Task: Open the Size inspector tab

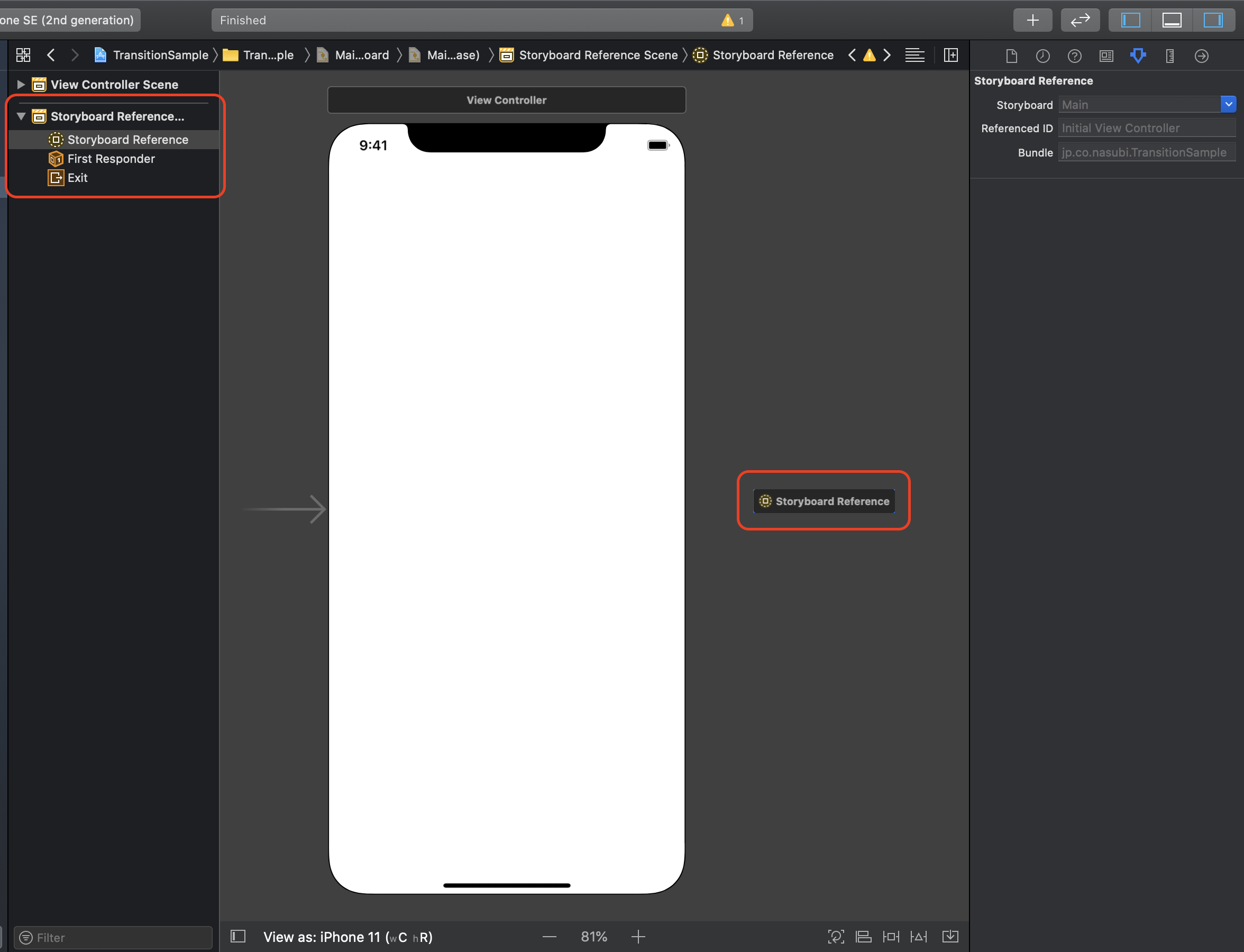Action: (1170, 56)
